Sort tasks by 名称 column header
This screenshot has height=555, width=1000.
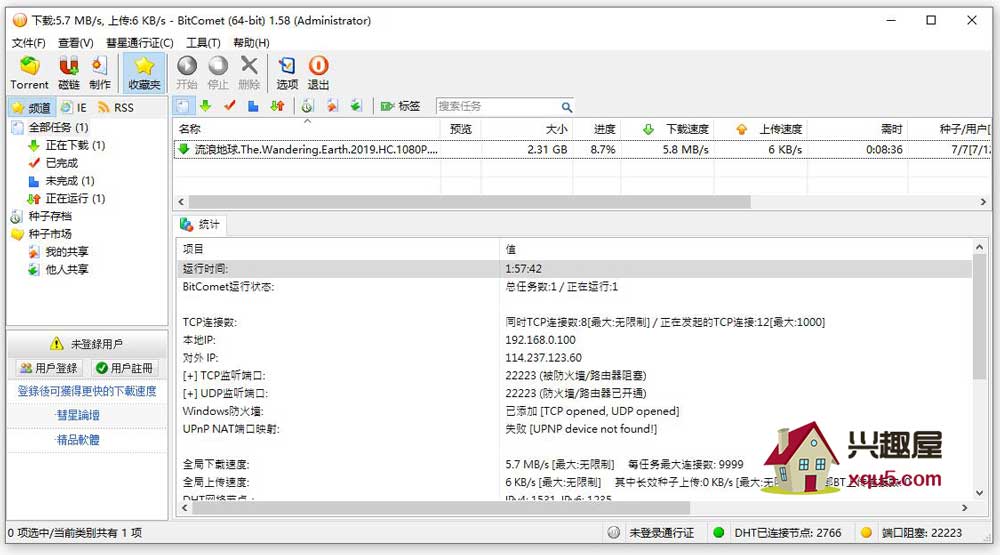[307, 129]
